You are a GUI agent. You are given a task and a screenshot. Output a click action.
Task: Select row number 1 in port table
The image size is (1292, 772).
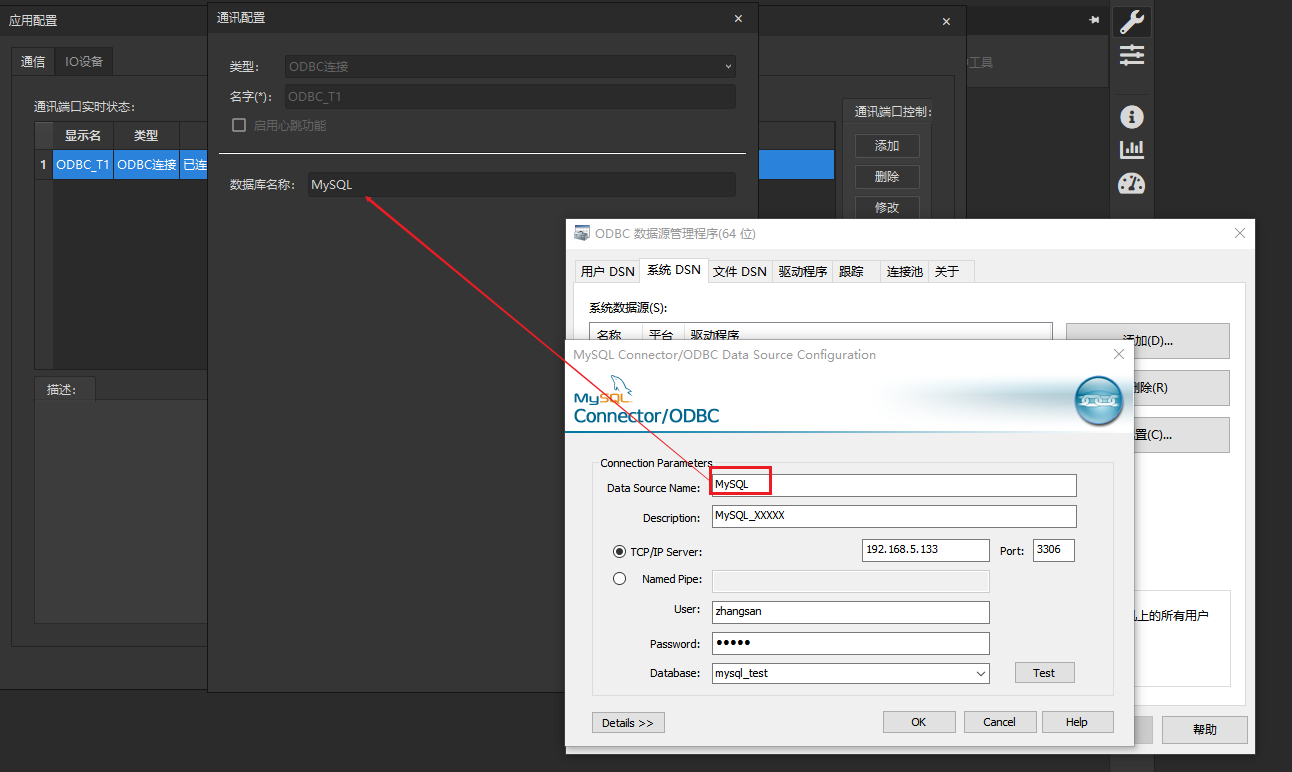click(43, 165)
